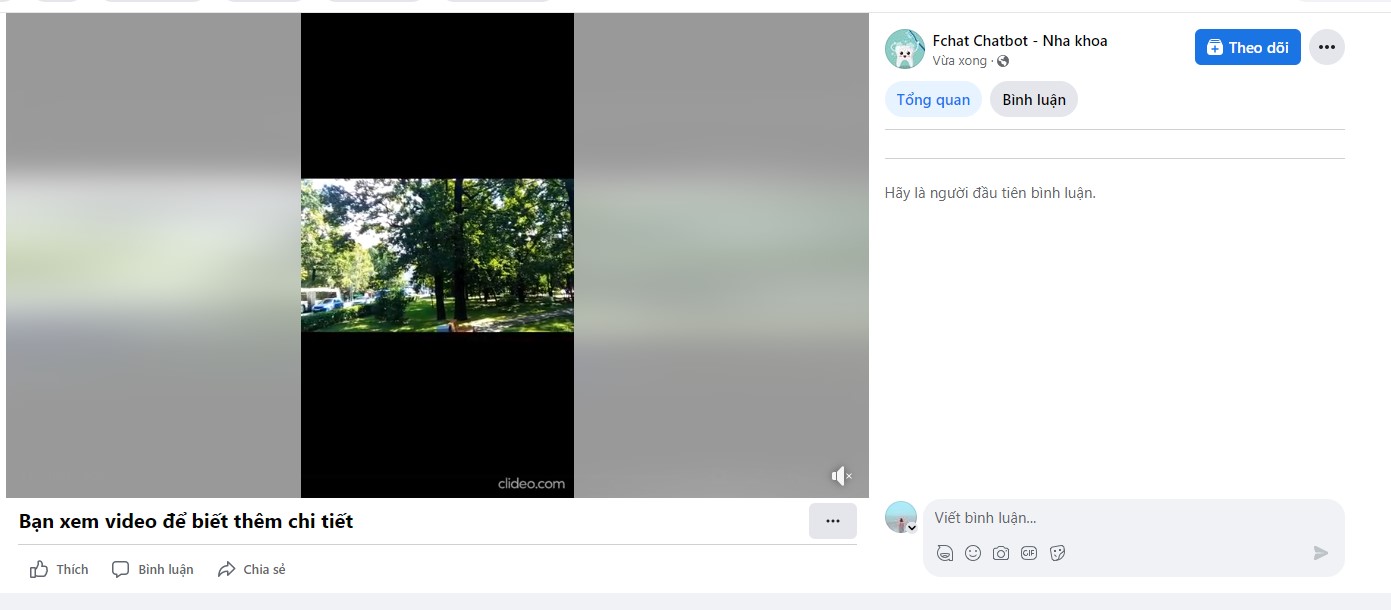
Task: Click the avatar sticker icon in comment box
Action: coord(945,553)
